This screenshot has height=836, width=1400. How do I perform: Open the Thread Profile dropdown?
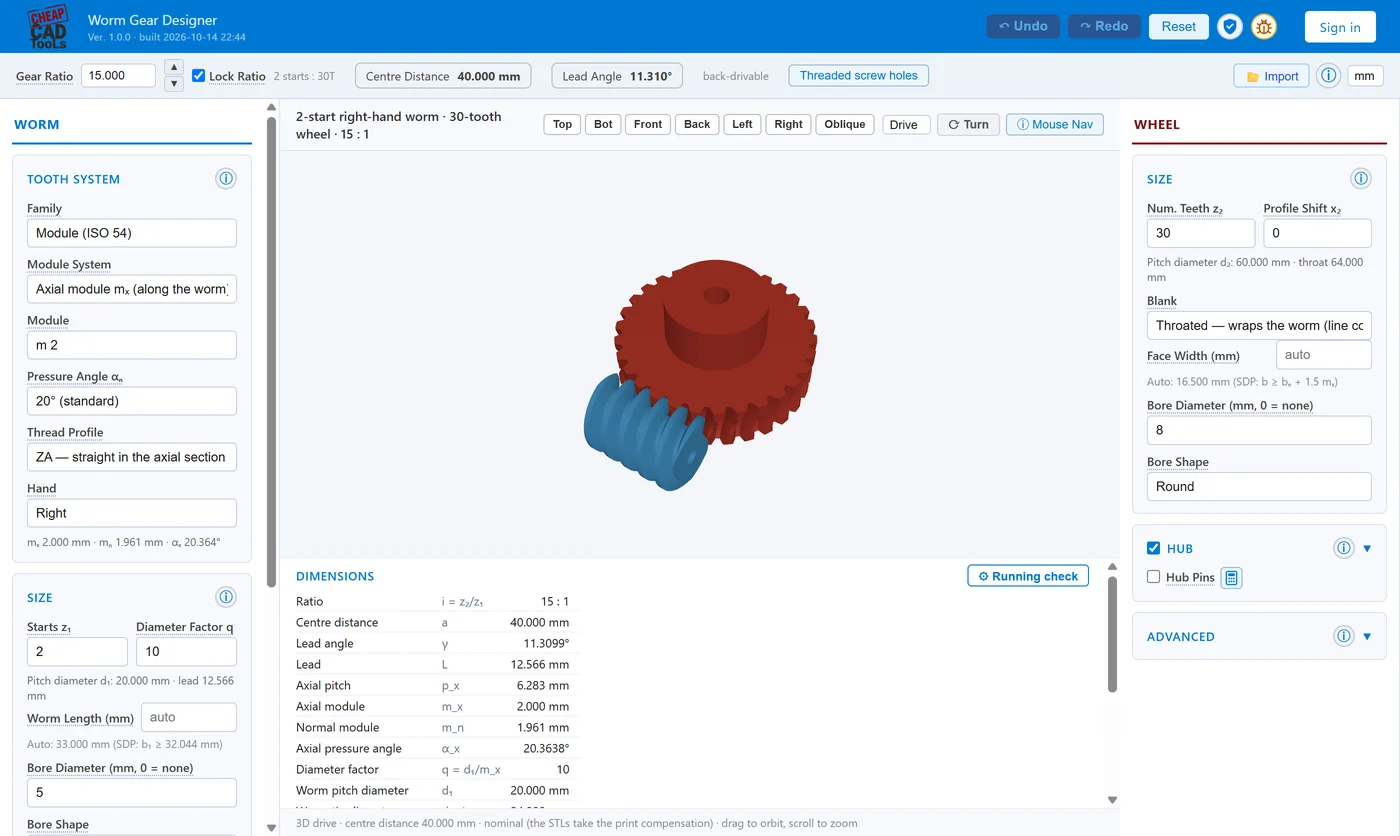point(132,457)
